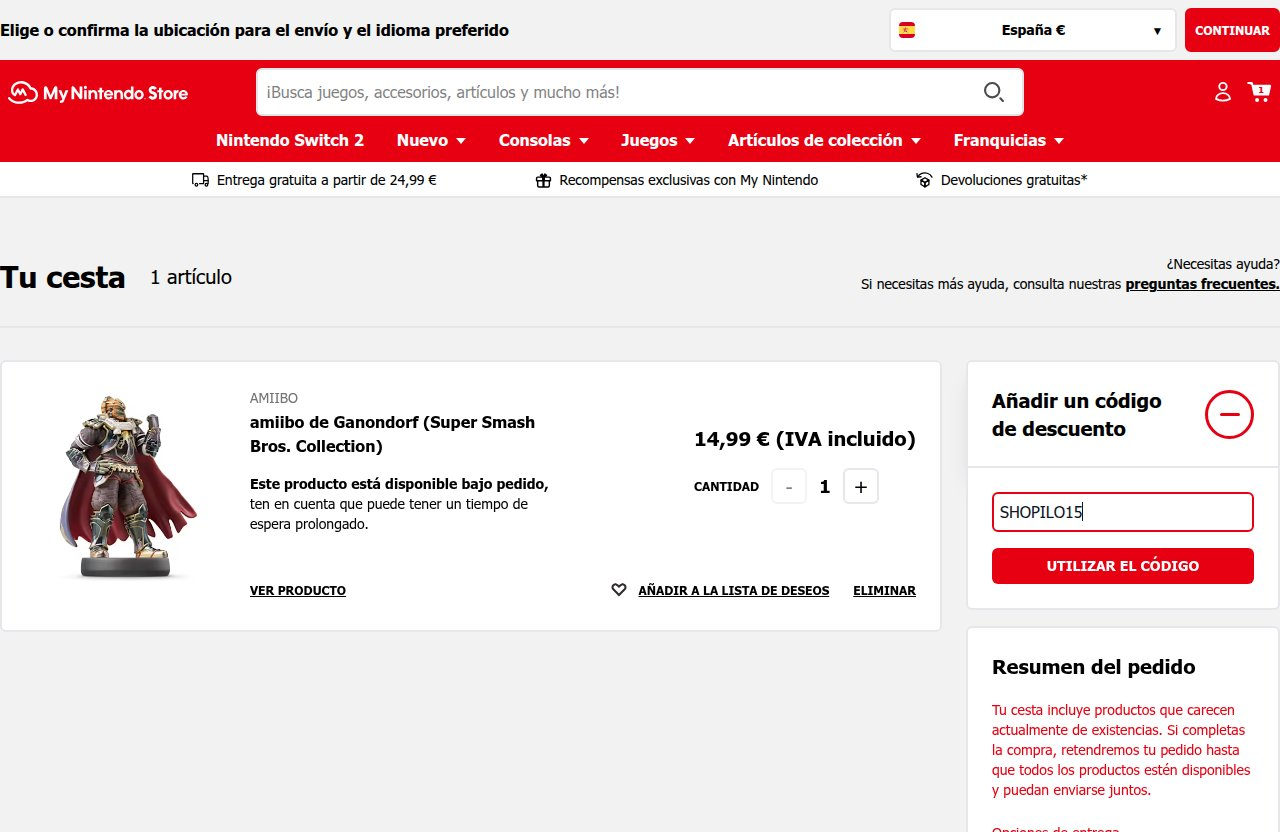Click the 'Resumen del pedido' heading

point(1093,667)
